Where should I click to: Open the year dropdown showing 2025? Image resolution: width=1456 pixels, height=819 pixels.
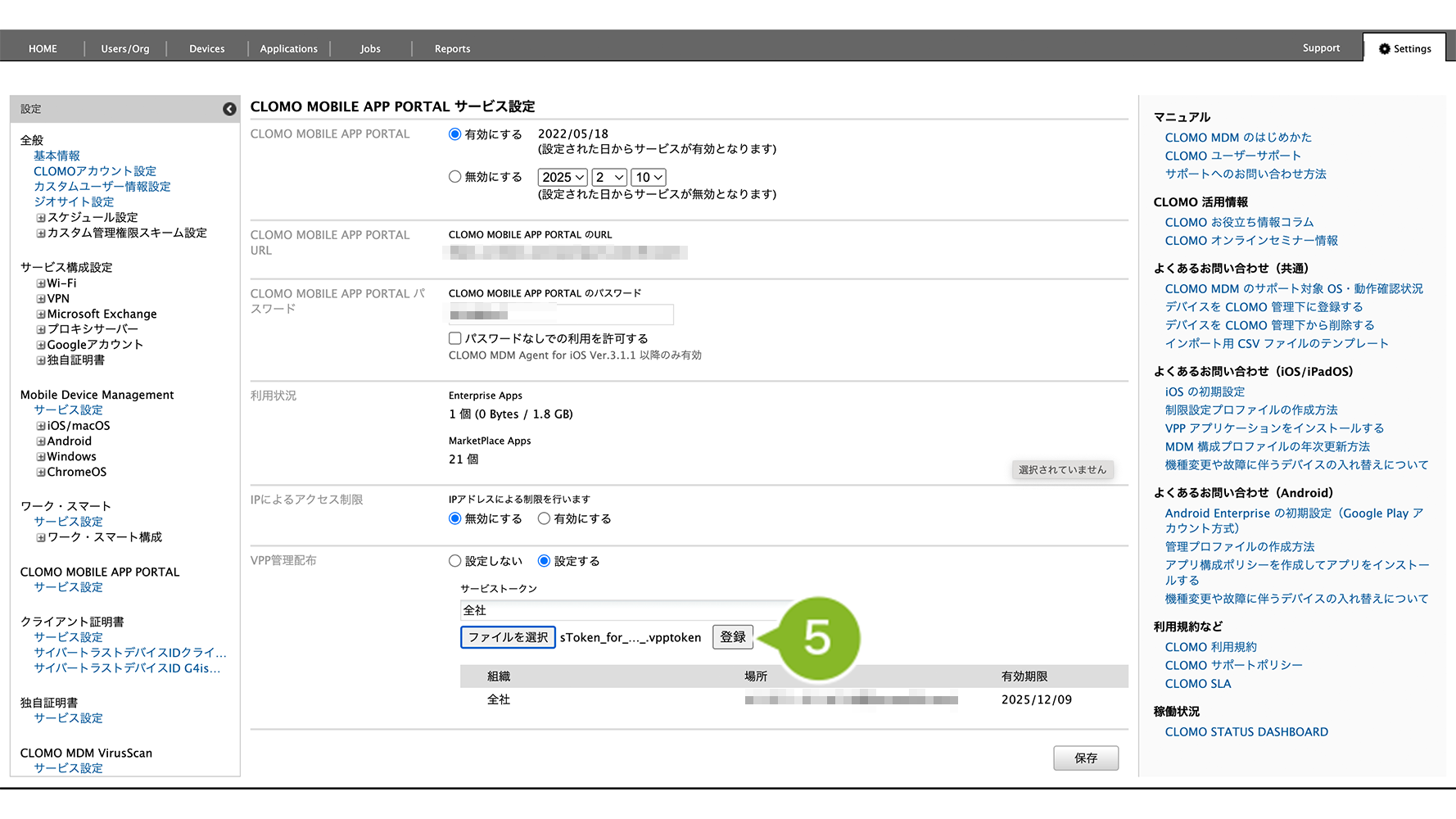click(563, 178)
